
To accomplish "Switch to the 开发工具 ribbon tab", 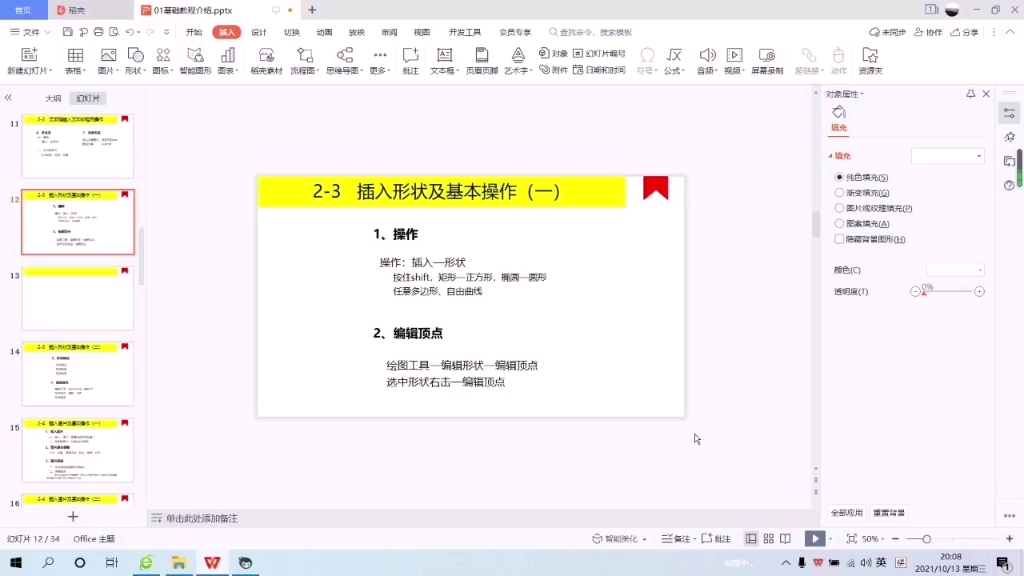I will pos(464,31).
